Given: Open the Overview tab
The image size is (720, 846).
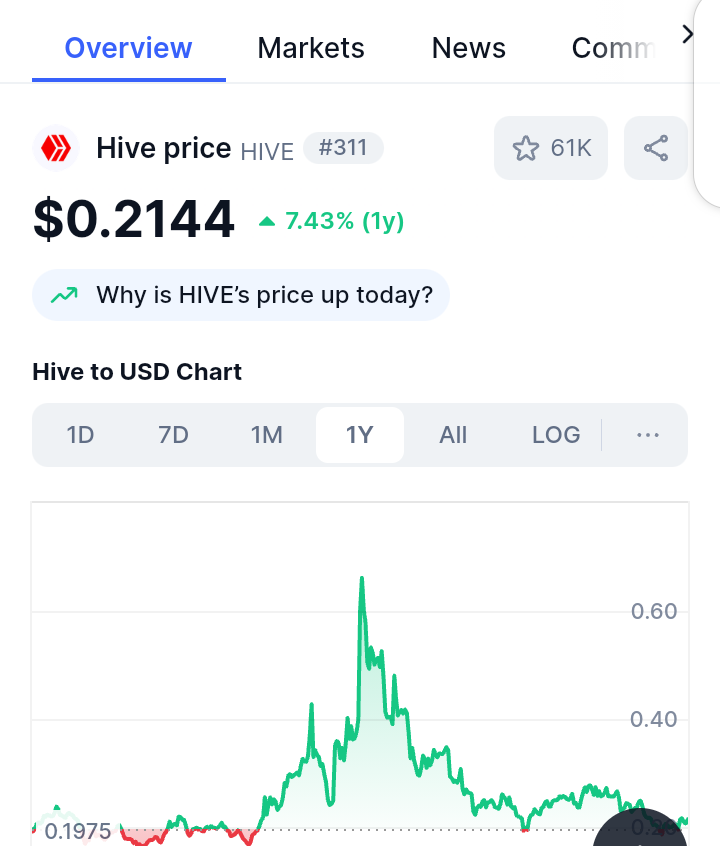Looking at the screenshot, I should [x=128, y=48].
